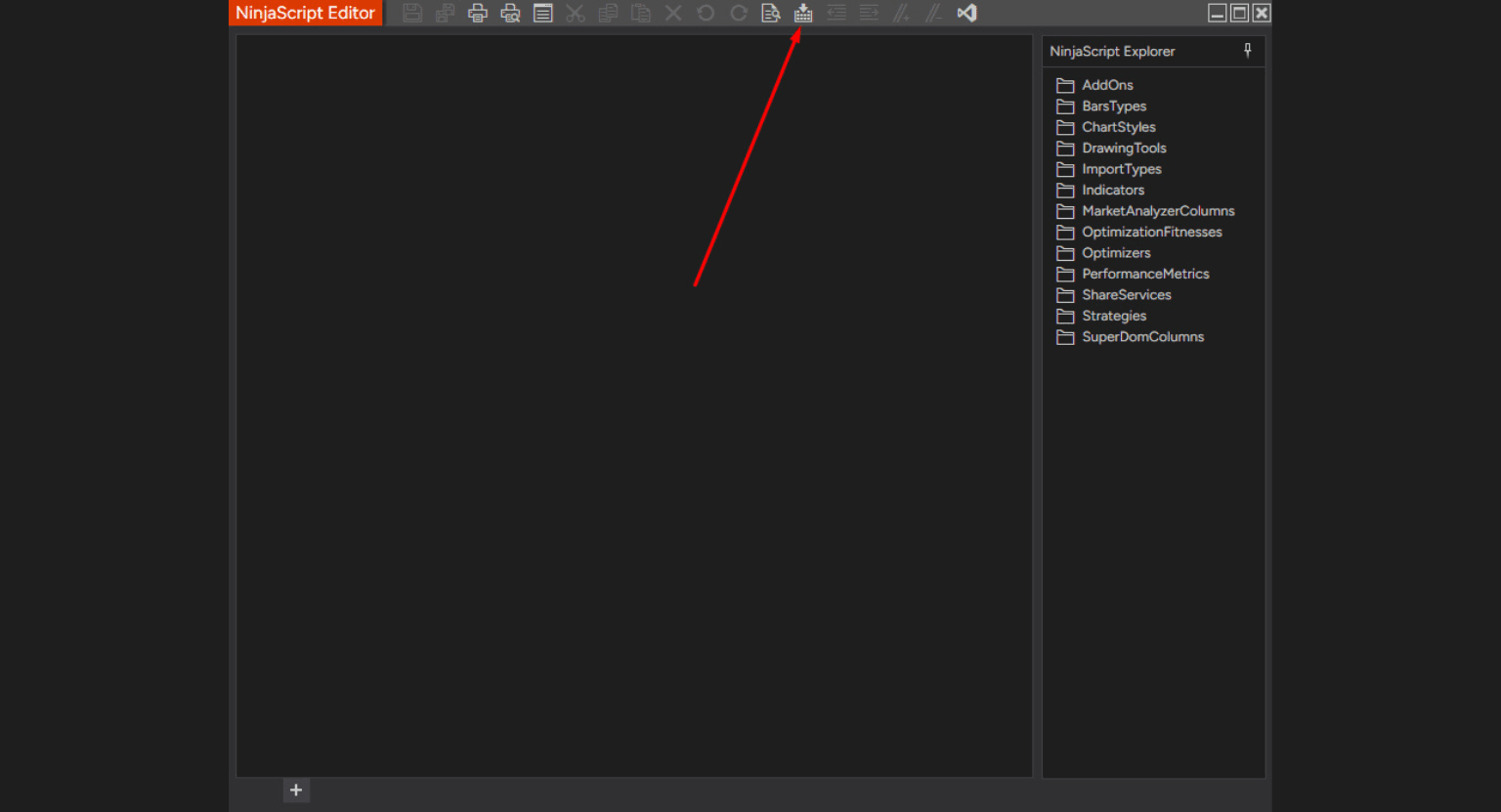
Task: Click the NinjaScript Explorer panel heading
Action: (1112, 51)
